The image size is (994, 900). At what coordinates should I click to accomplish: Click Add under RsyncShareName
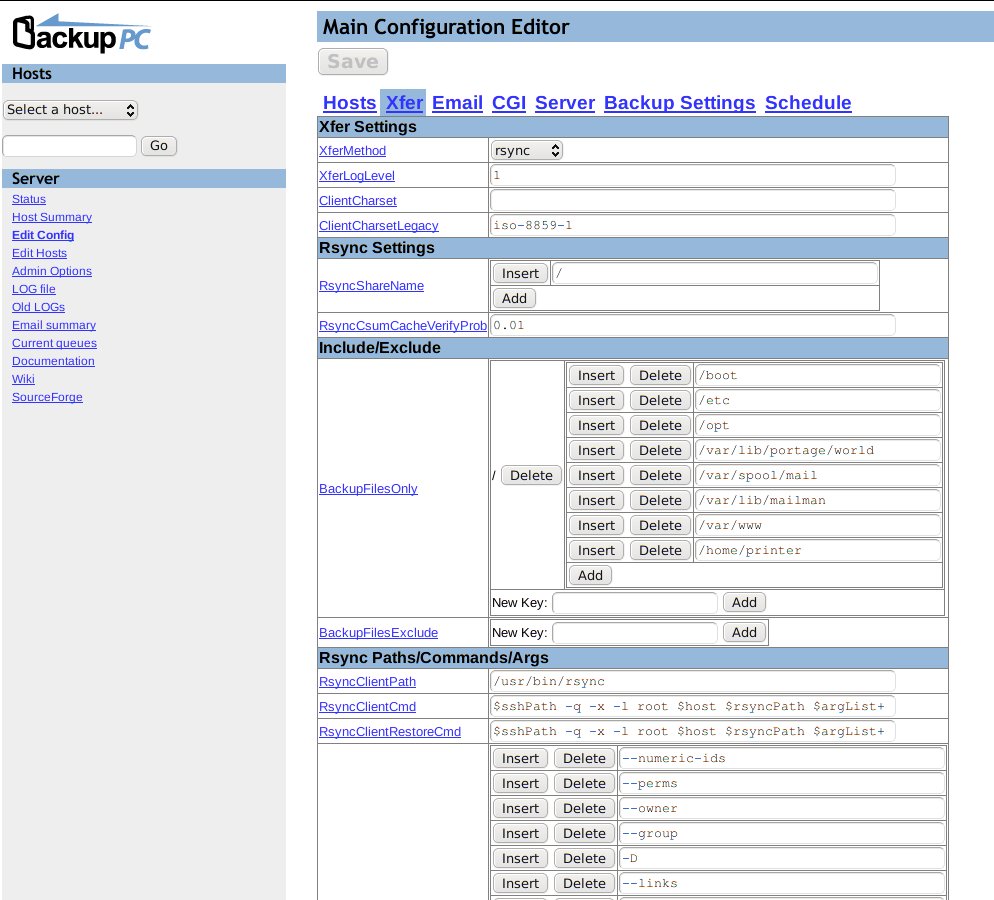click(514, 298)
